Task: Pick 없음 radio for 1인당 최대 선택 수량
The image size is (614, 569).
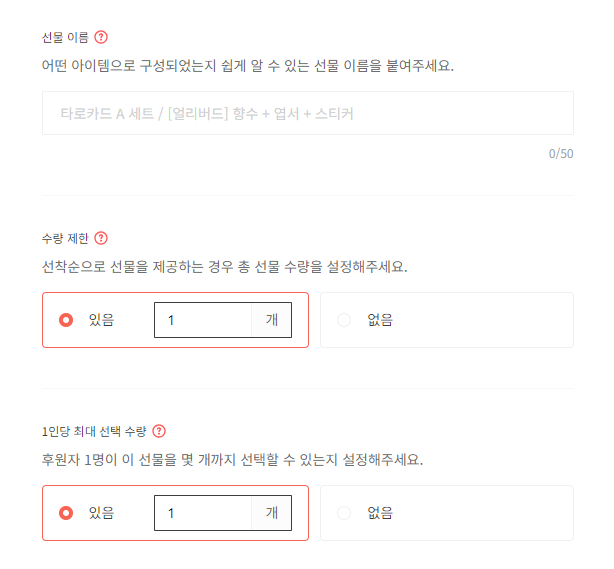Action: pos(345,513)
